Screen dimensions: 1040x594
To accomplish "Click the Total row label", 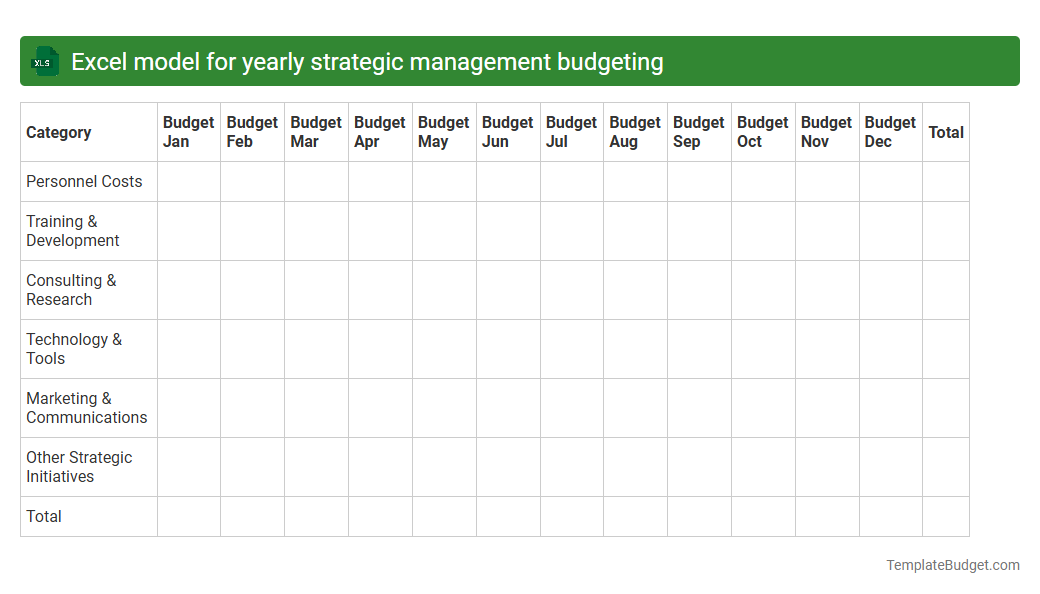I will coord(44,516).
